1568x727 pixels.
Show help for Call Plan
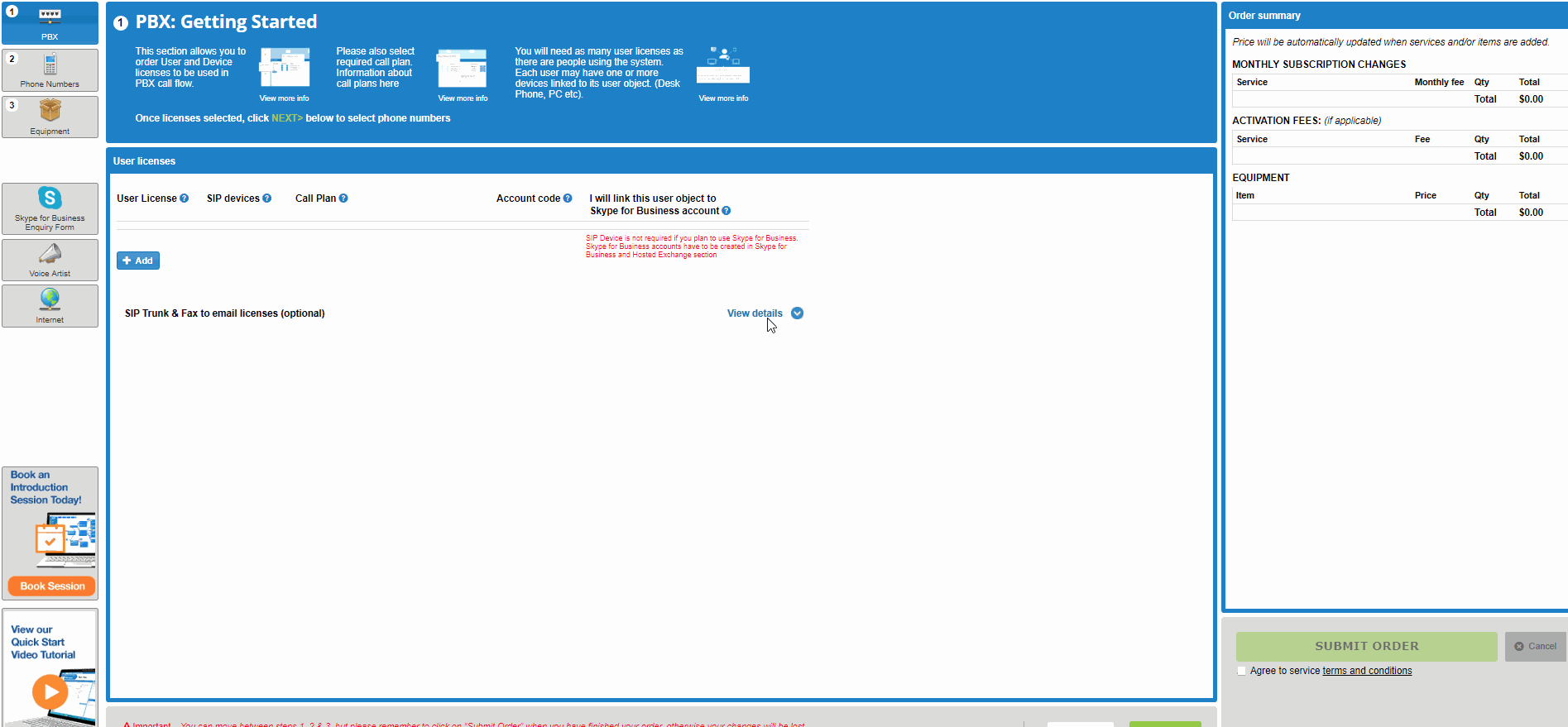(x=343, y=198)
